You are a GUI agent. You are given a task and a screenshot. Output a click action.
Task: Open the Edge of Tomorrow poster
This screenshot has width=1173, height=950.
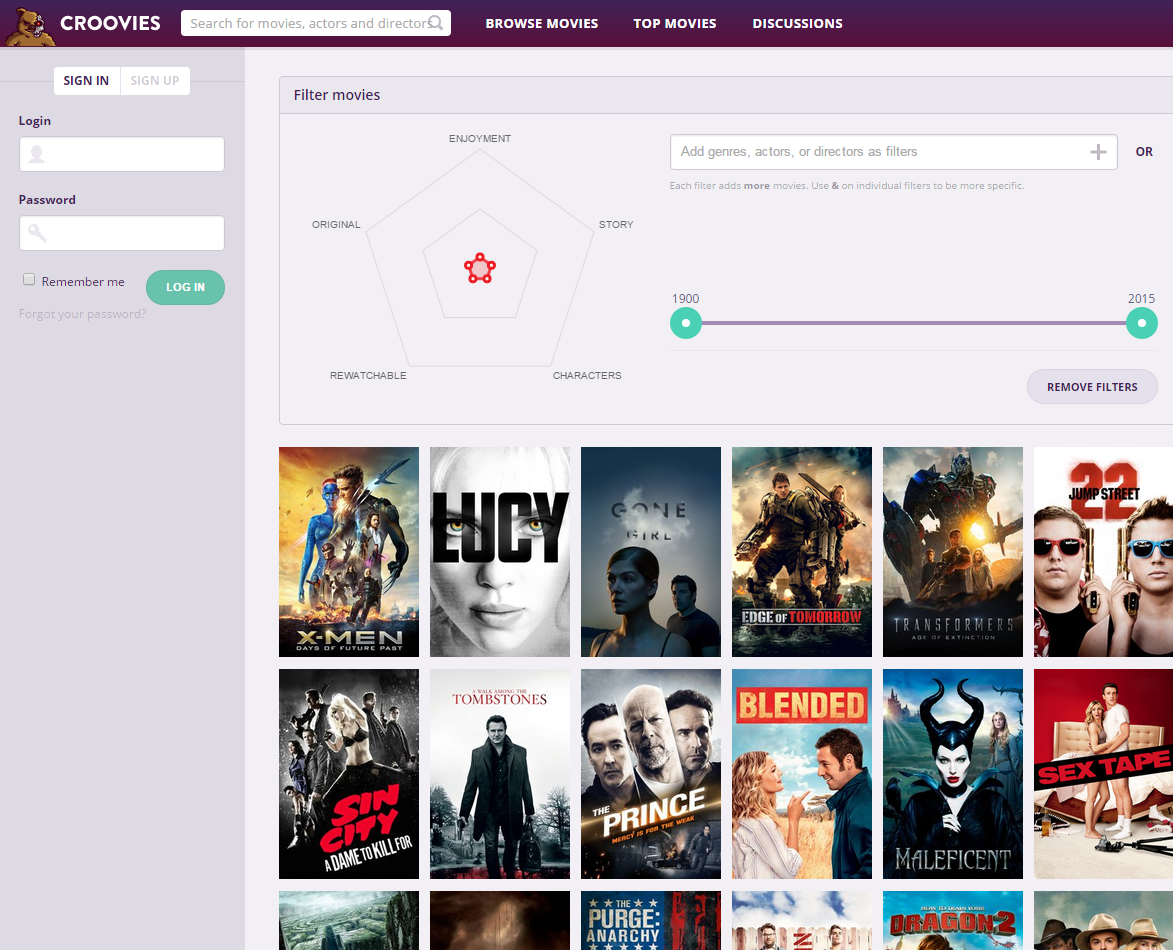point(802,552)
